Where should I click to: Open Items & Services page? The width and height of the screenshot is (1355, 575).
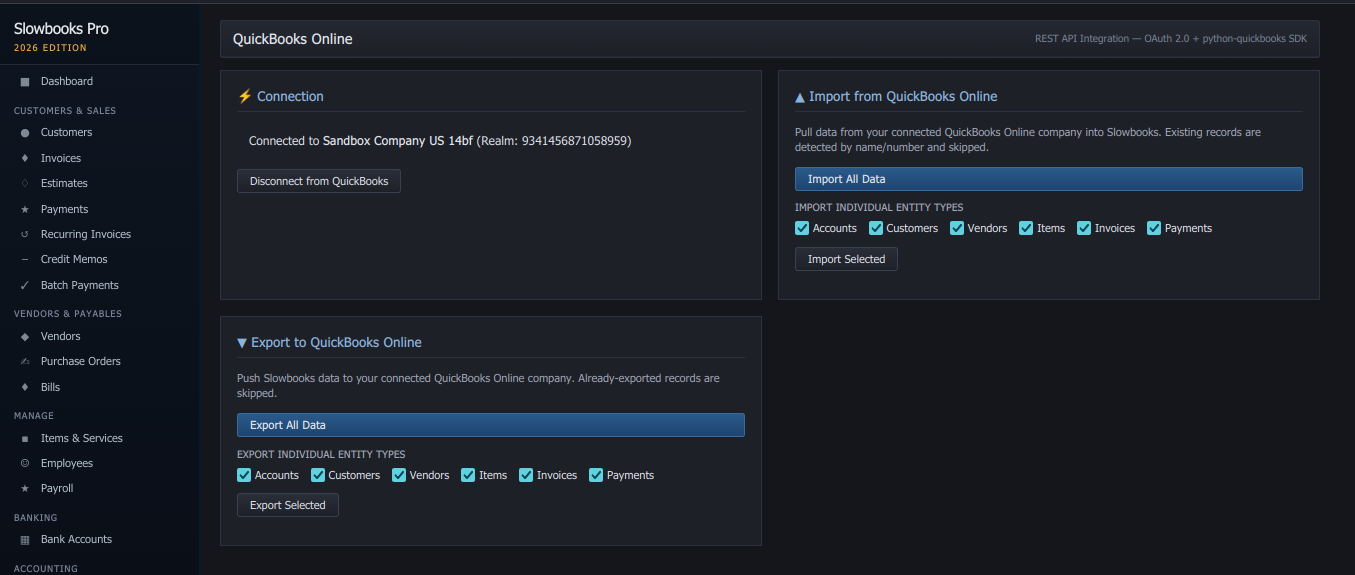point(82,438)
